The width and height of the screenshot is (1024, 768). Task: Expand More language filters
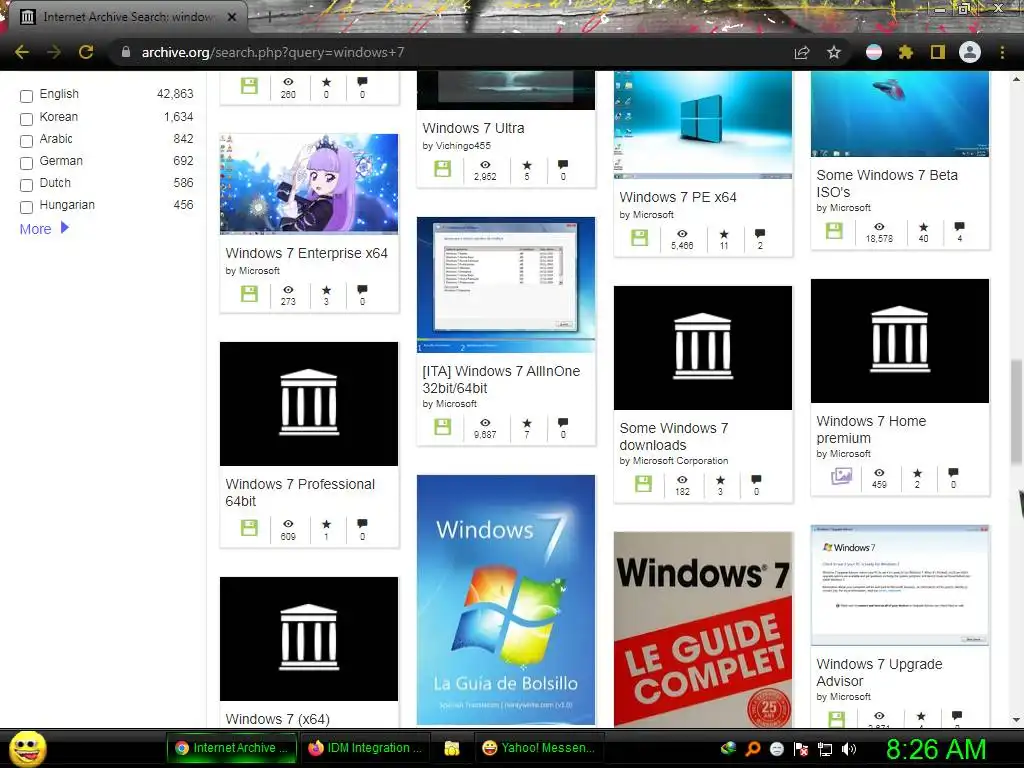pyautogui.click(x=44, y=229)
